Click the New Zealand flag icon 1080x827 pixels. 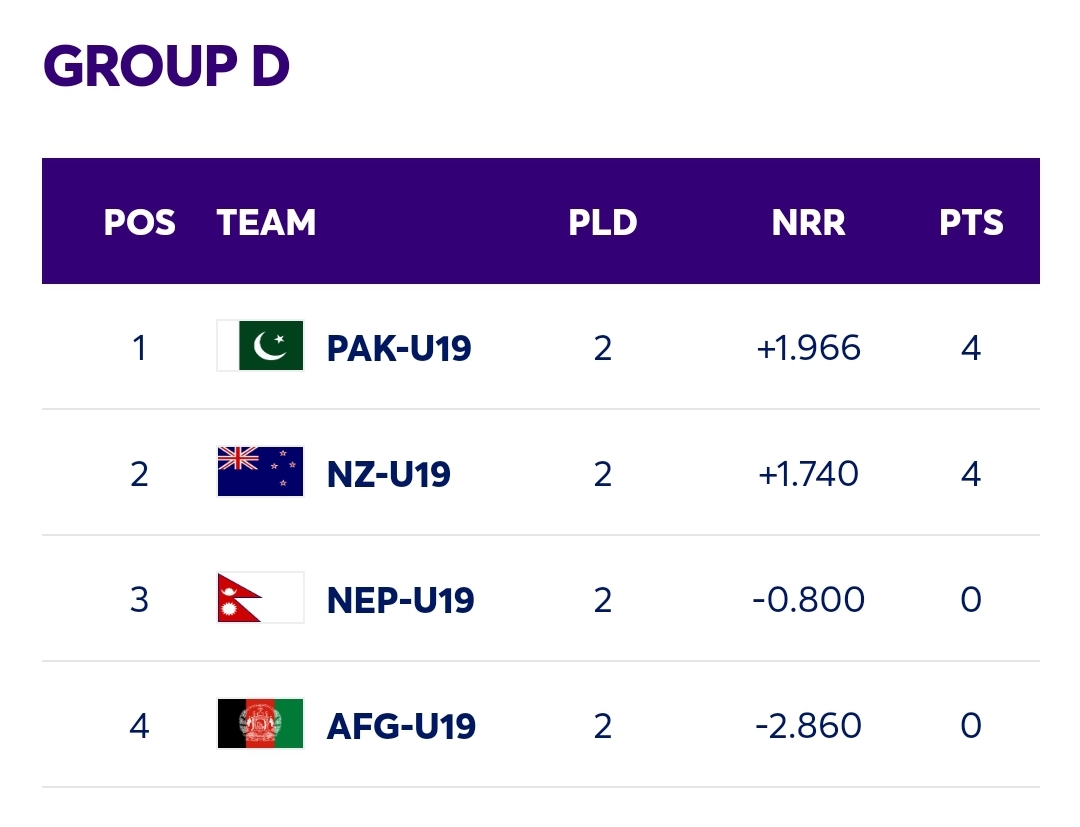coord(260,472)
